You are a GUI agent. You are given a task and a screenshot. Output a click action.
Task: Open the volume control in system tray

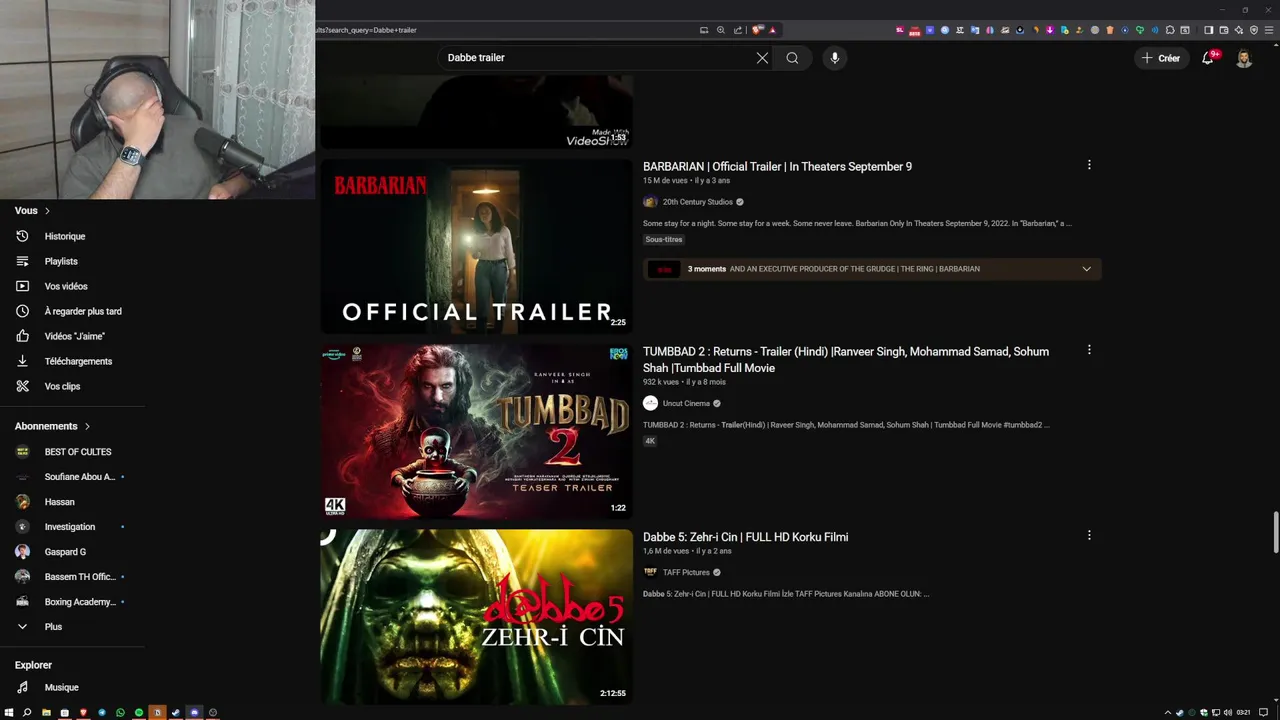pyautogui.click(x=1228, y=713)
